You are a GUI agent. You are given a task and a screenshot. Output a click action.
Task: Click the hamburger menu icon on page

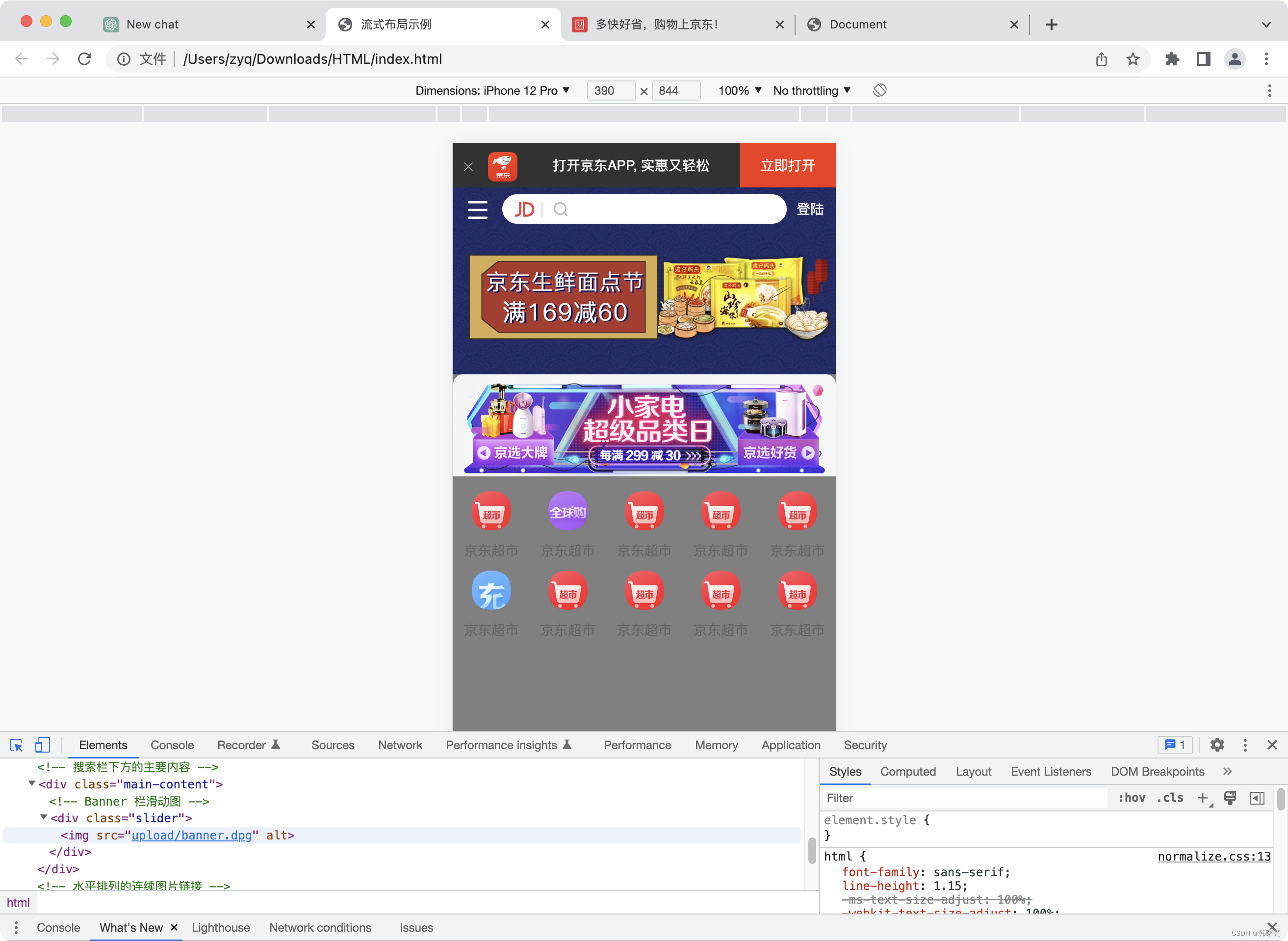477,209
